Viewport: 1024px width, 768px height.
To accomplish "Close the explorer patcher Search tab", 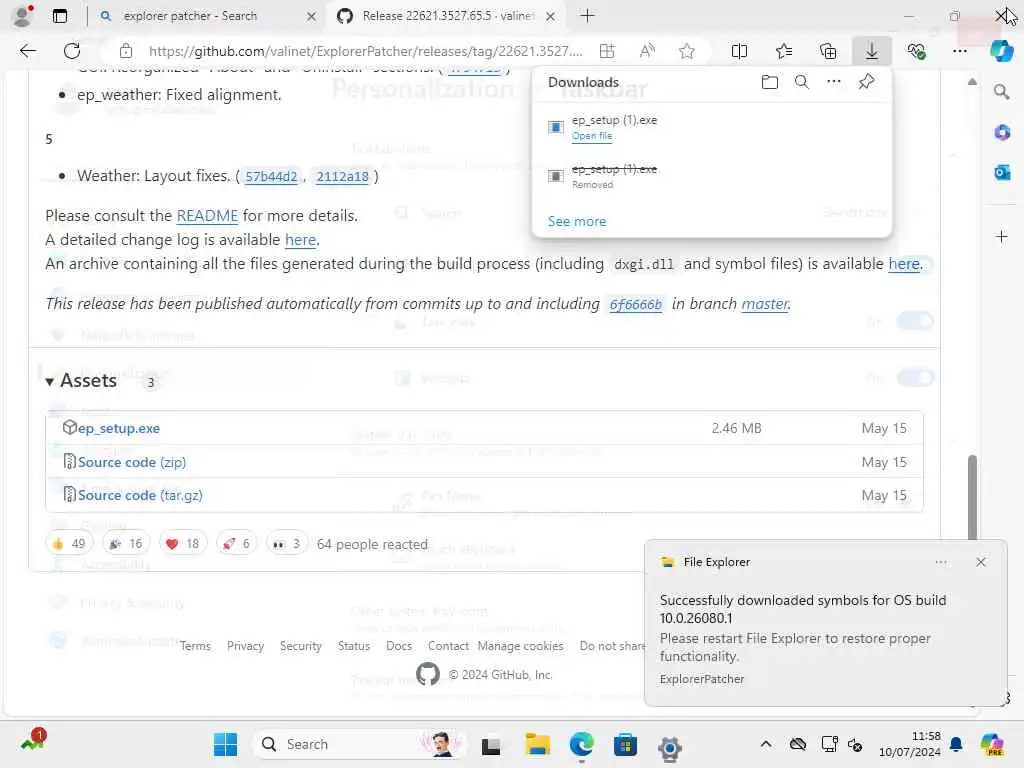I will click(x=312, y=16).
